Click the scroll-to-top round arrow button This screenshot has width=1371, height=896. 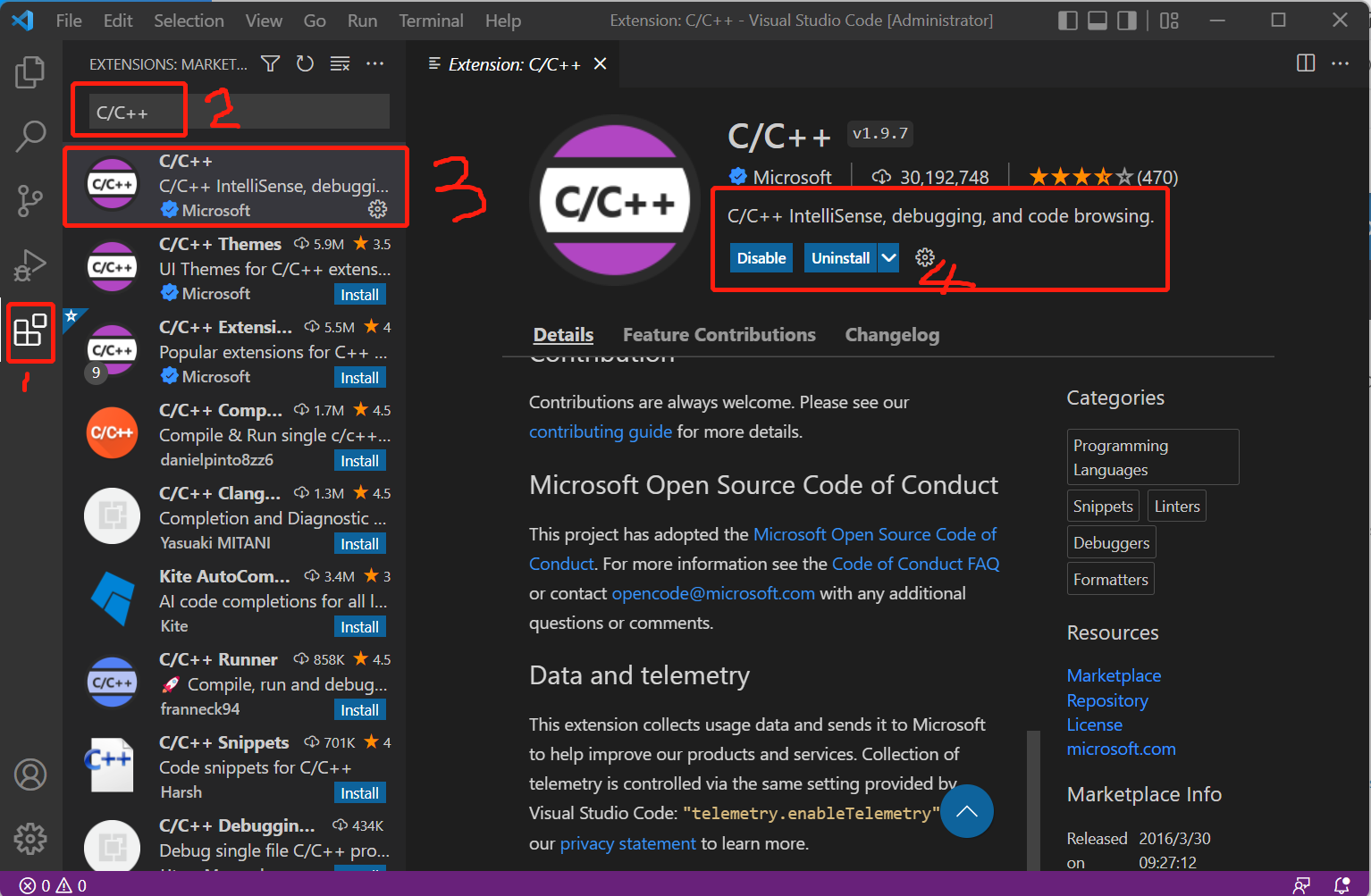tap(967, 811)
